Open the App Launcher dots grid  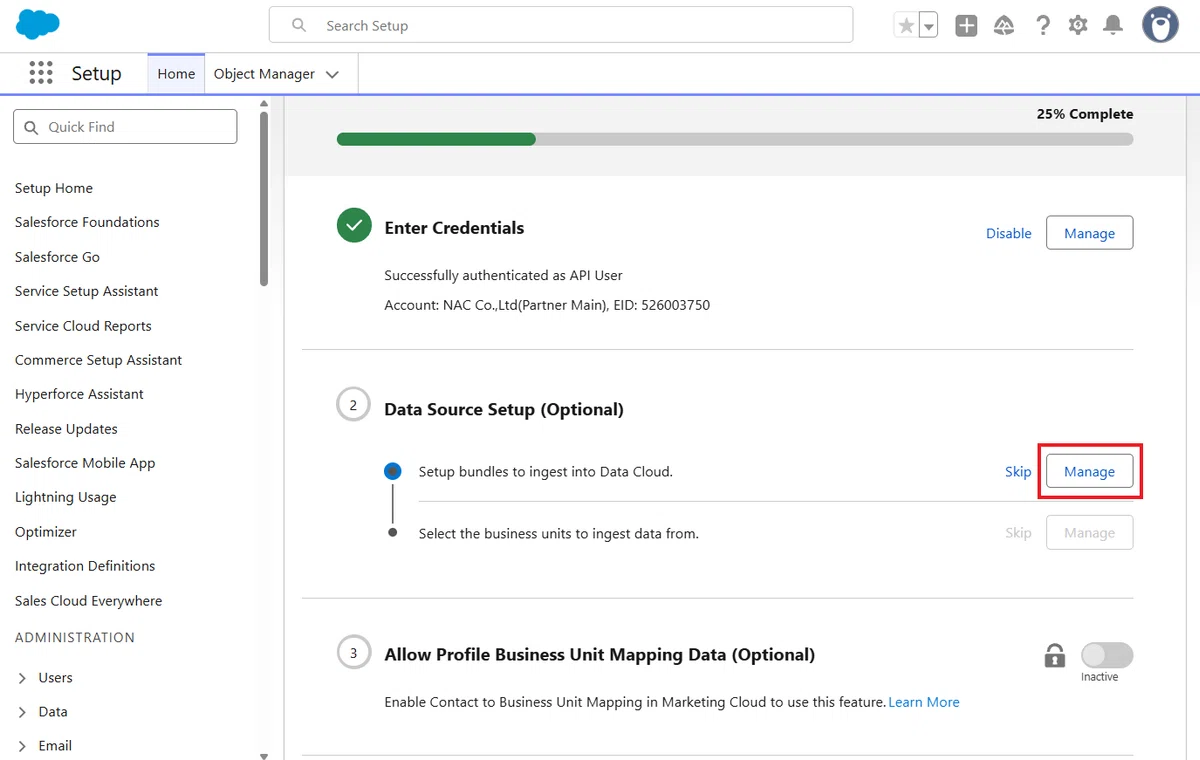41,73
